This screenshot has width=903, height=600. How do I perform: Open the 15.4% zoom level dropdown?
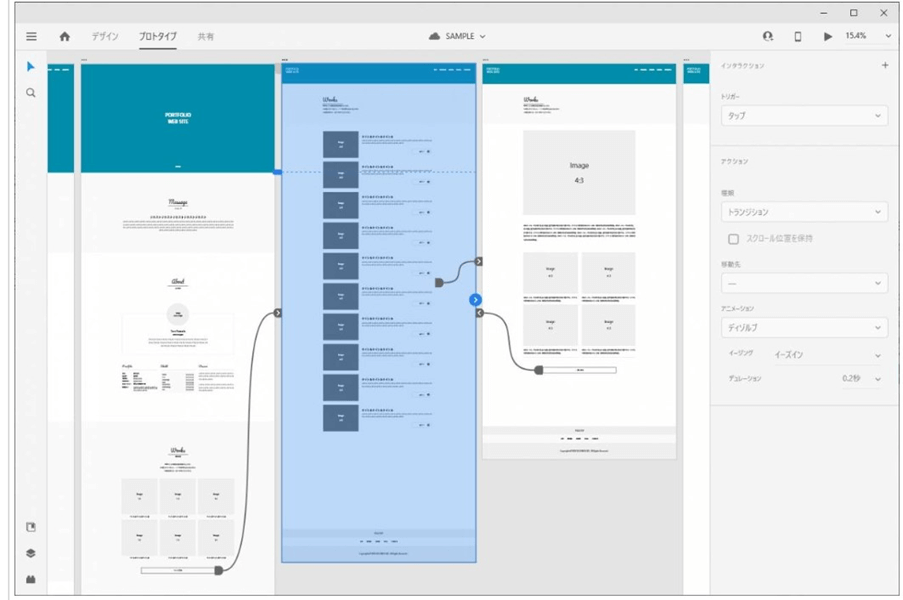point(868,36)
